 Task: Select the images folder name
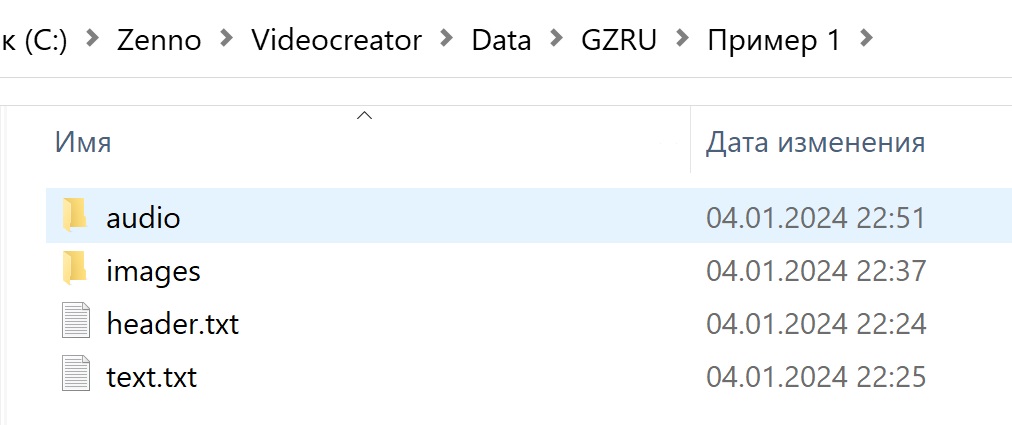(x=153, y=271)
